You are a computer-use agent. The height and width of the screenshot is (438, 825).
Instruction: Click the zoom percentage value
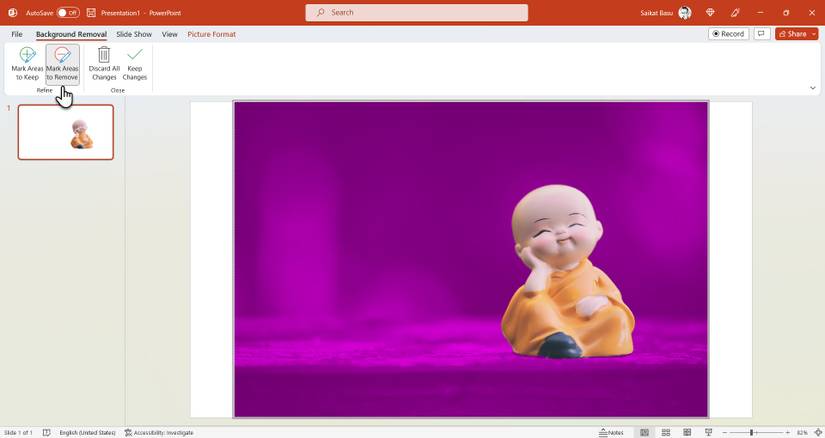(x=802, y=433)
